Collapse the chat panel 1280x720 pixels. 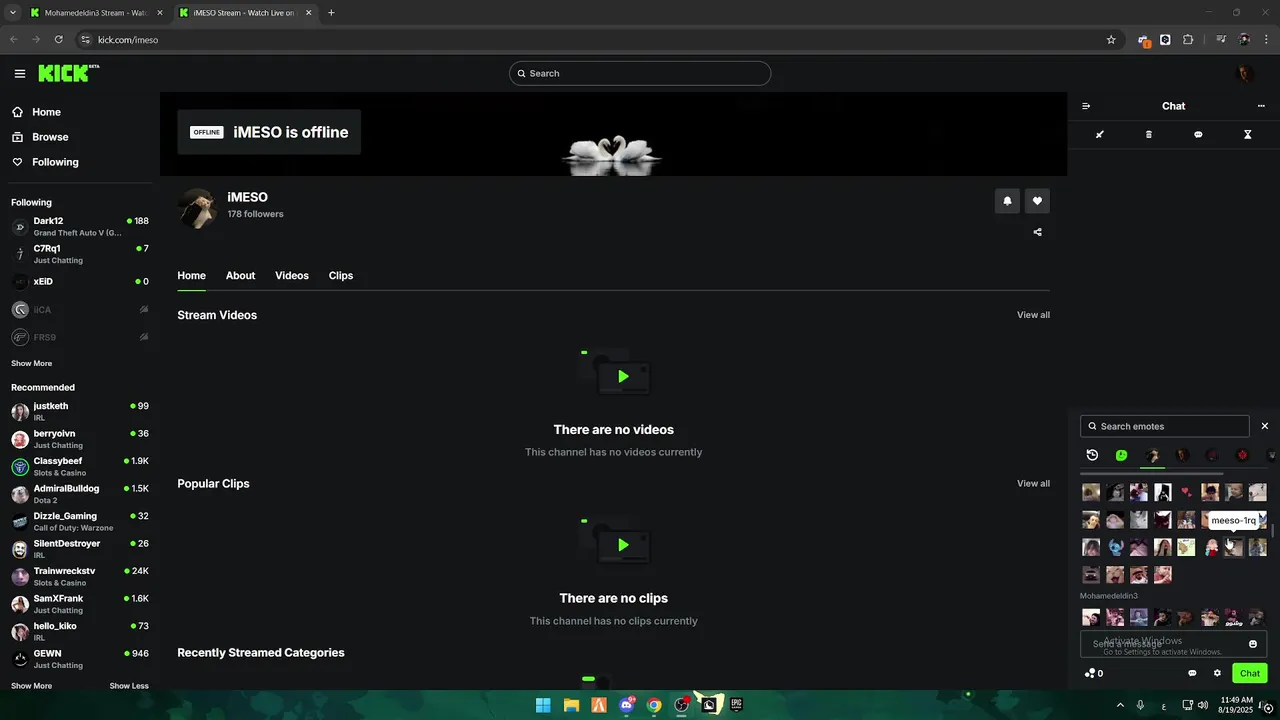1086,106
